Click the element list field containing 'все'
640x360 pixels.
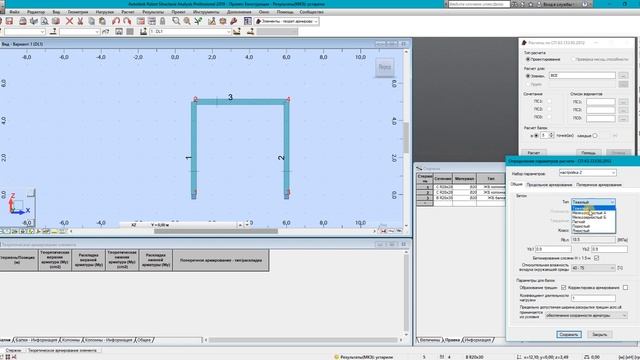coord(582,76)
